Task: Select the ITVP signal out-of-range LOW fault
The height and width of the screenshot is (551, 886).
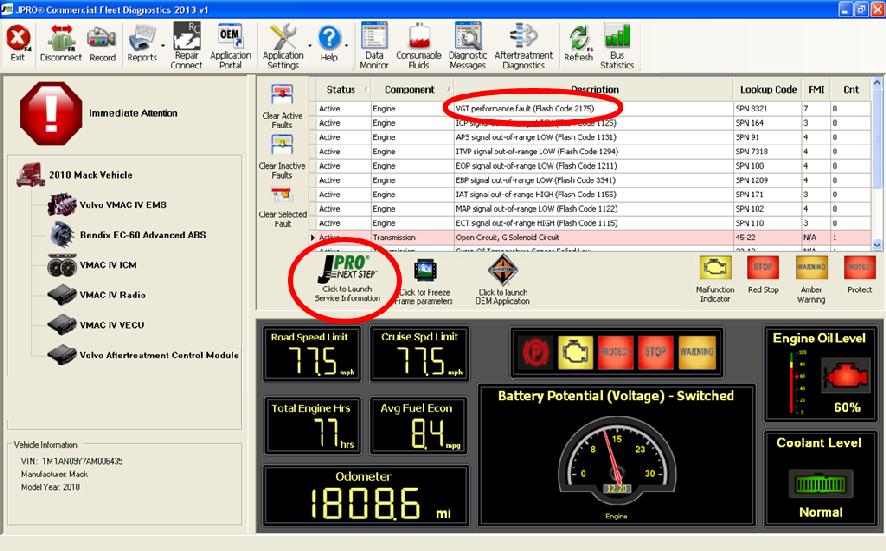Action: pyautogui.click(x=590, y=151)
